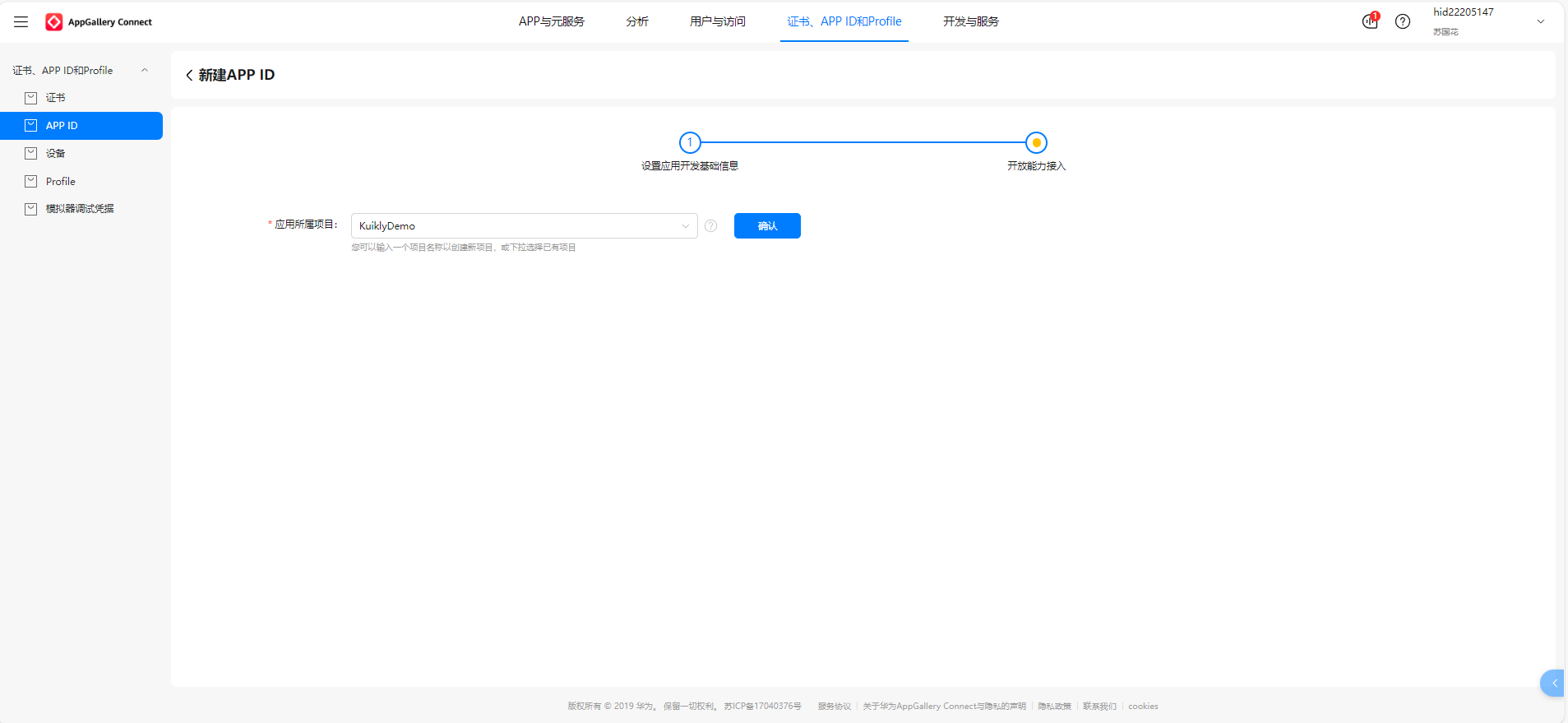The width and height of the screenshot is (1568, 723).
Task: Open the help question mark icon
Action: [x=1403, y=21]
